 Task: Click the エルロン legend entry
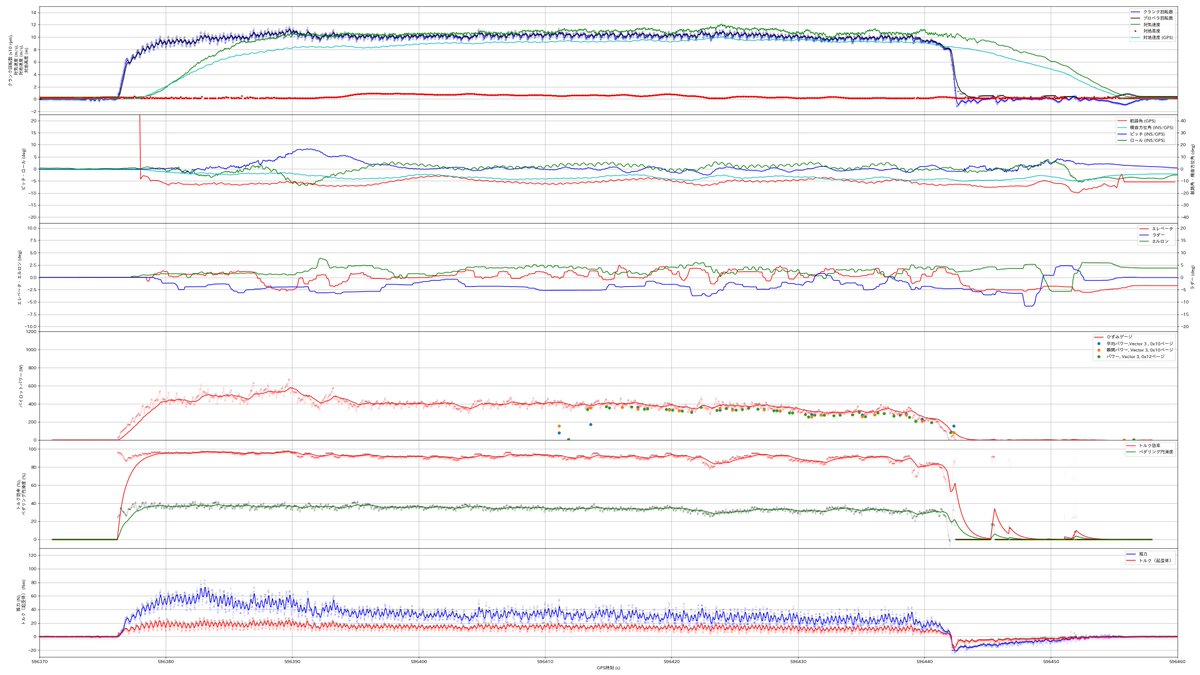click(1154, 241)
